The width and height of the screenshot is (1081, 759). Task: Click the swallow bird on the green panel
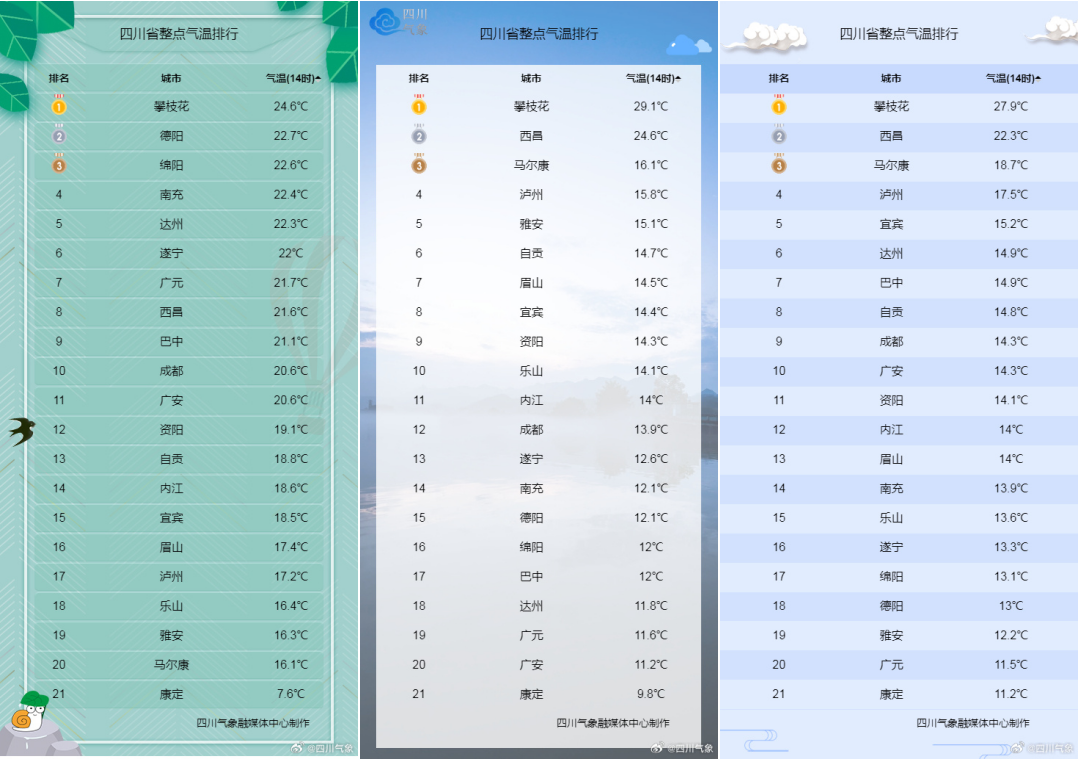(22, 431)
